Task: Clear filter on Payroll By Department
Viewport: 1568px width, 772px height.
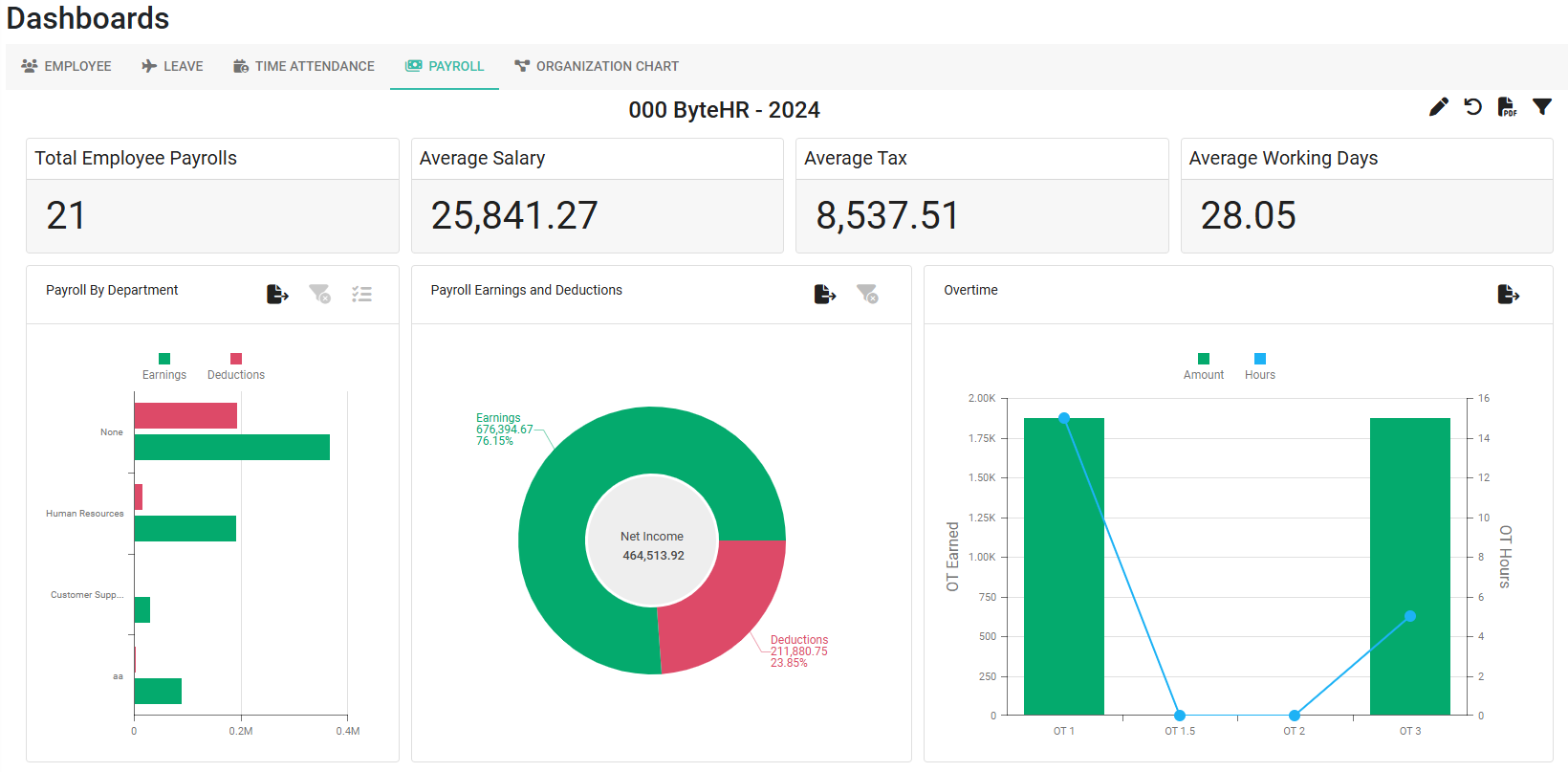Action: coord(319,294)
